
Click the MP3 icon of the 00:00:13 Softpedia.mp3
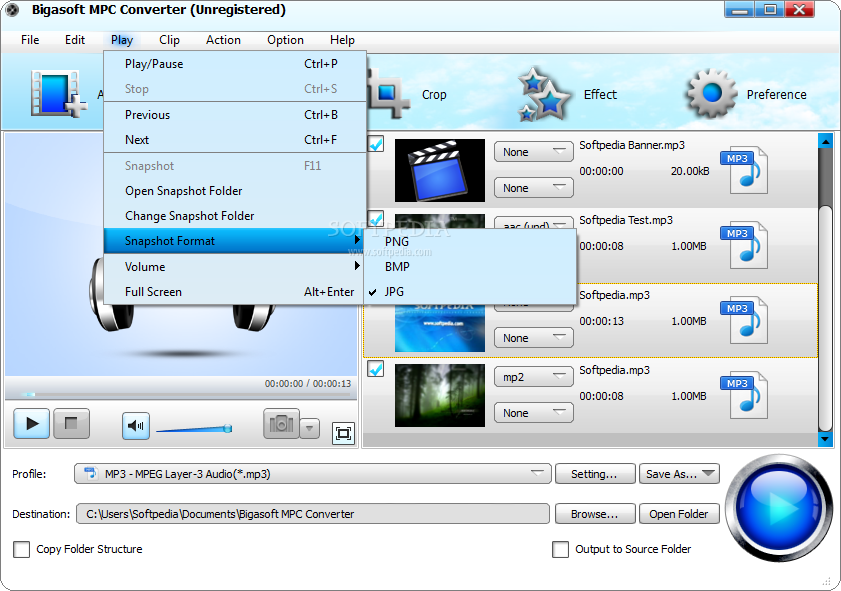coord(744,320)
